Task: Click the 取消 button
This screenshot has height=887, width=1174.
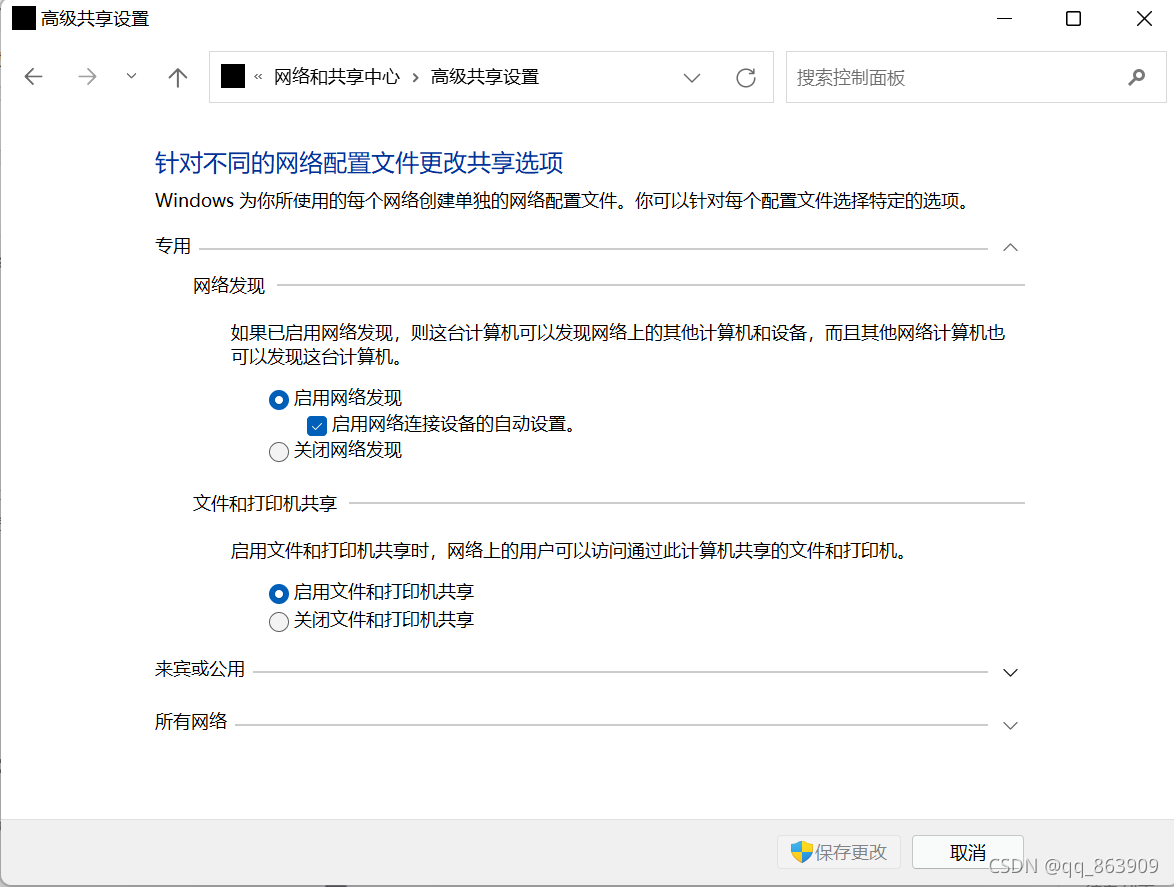Action: tap(967, 852)
